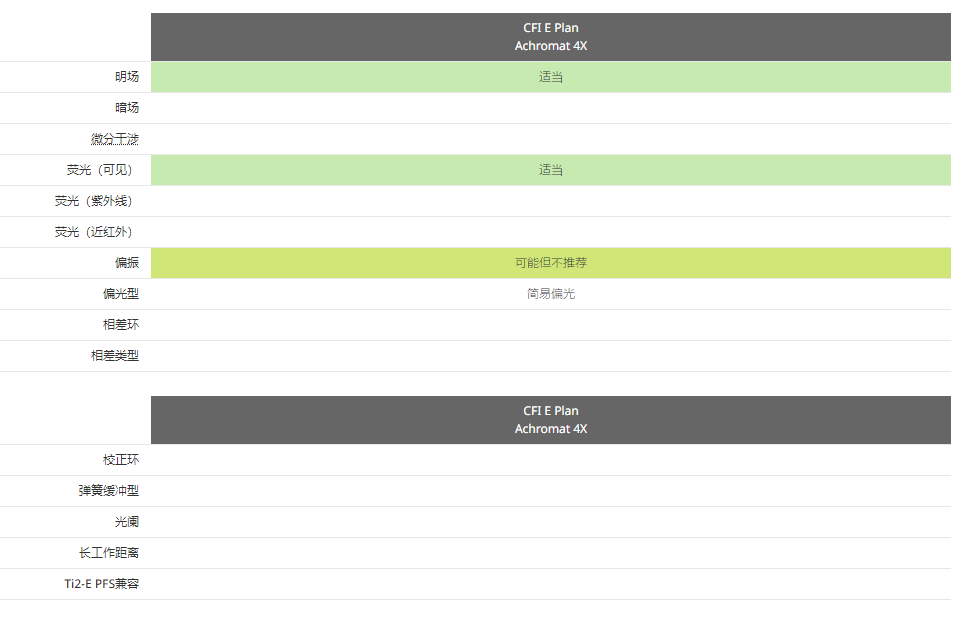Click the 相差环 row label
This screenshot has height=618, width=967.
[120, 325]
